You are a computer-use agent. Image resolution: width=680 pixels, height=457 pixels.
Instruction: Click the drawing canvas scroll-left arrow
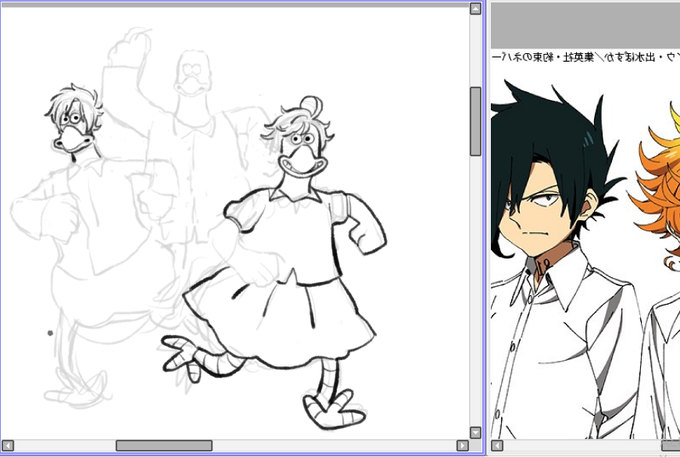tap(8, 446)
